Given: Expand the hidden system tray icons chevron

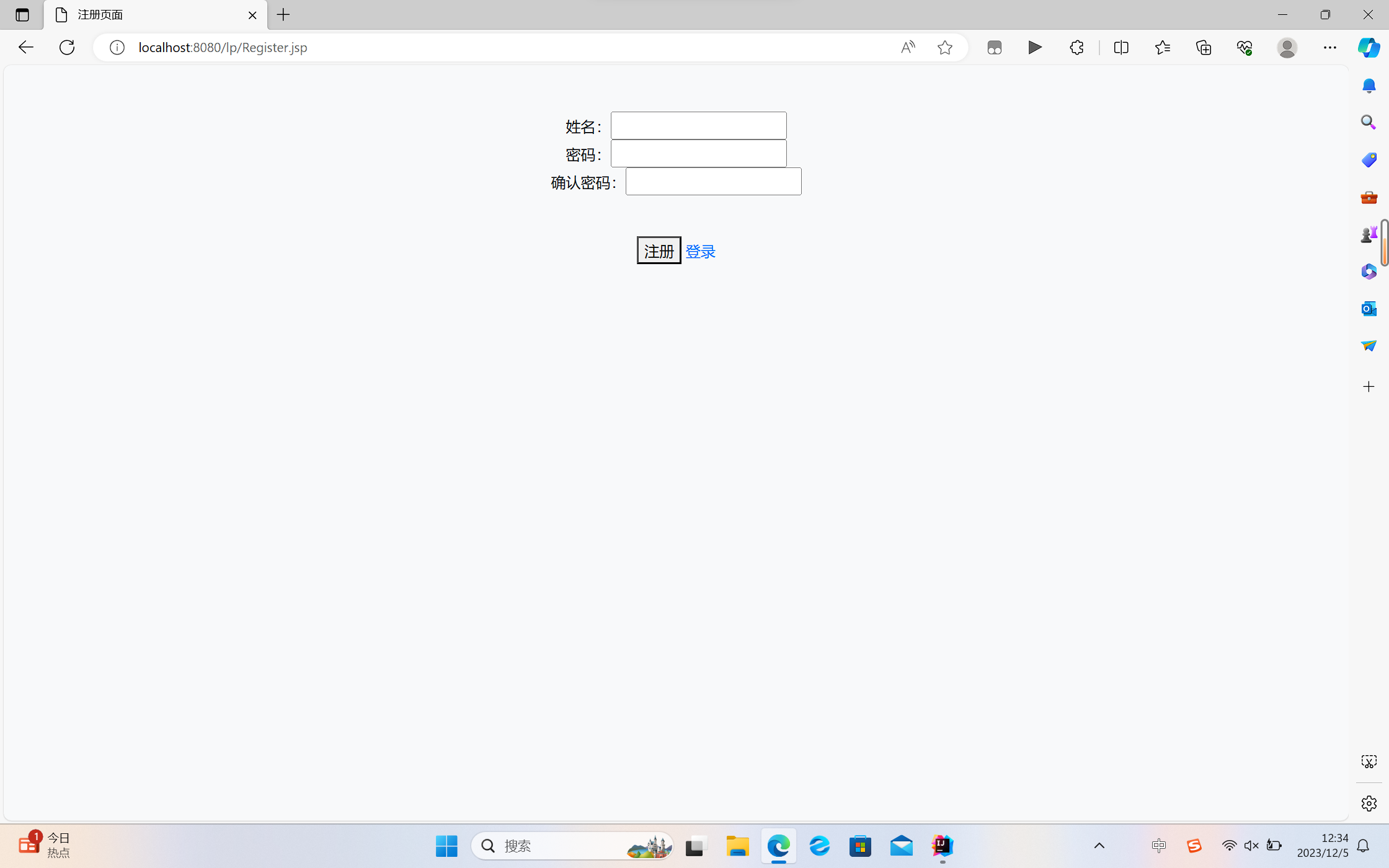Looking at the screenshot, I should (x=1099, y=846).
